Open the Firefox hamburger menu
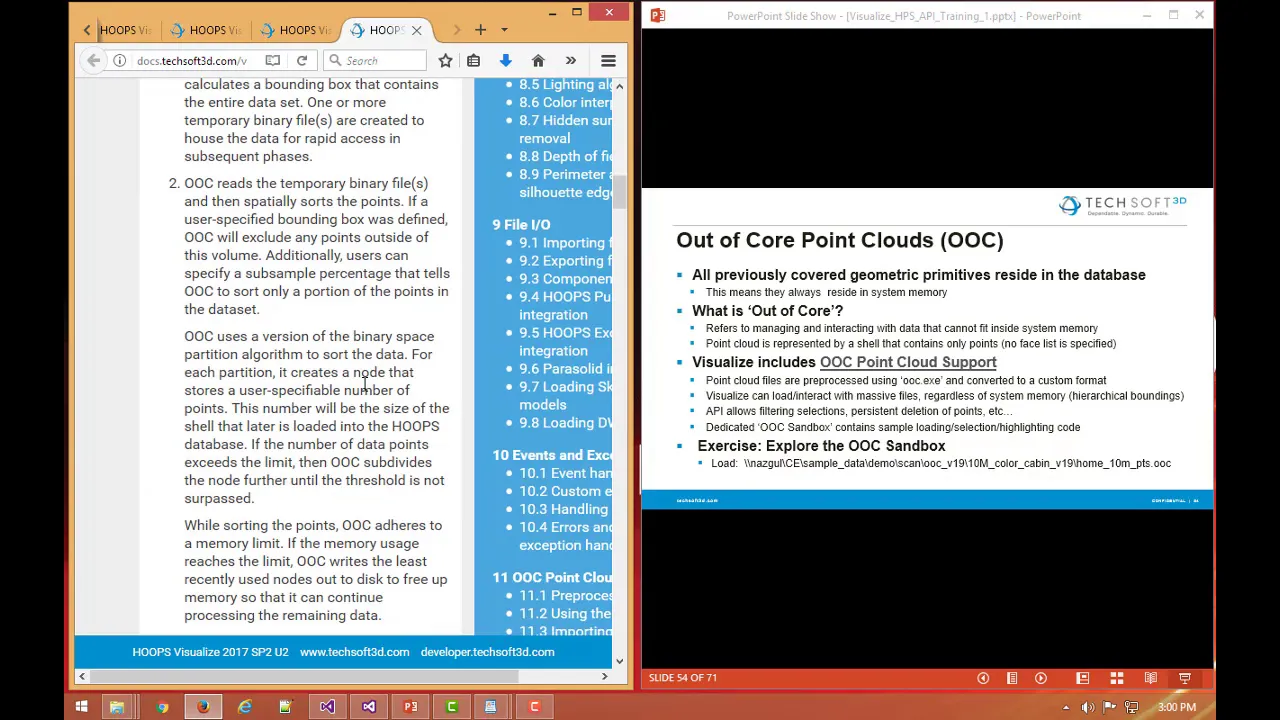 608,61
